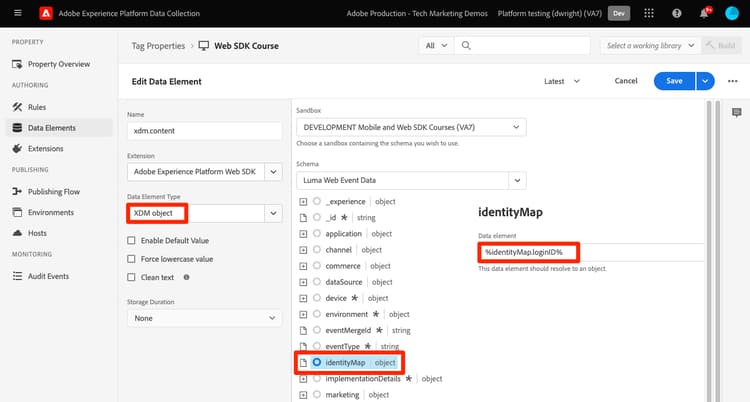Select the _experience radio button
The width and height of the screenshot is (750, 402).
317,201
